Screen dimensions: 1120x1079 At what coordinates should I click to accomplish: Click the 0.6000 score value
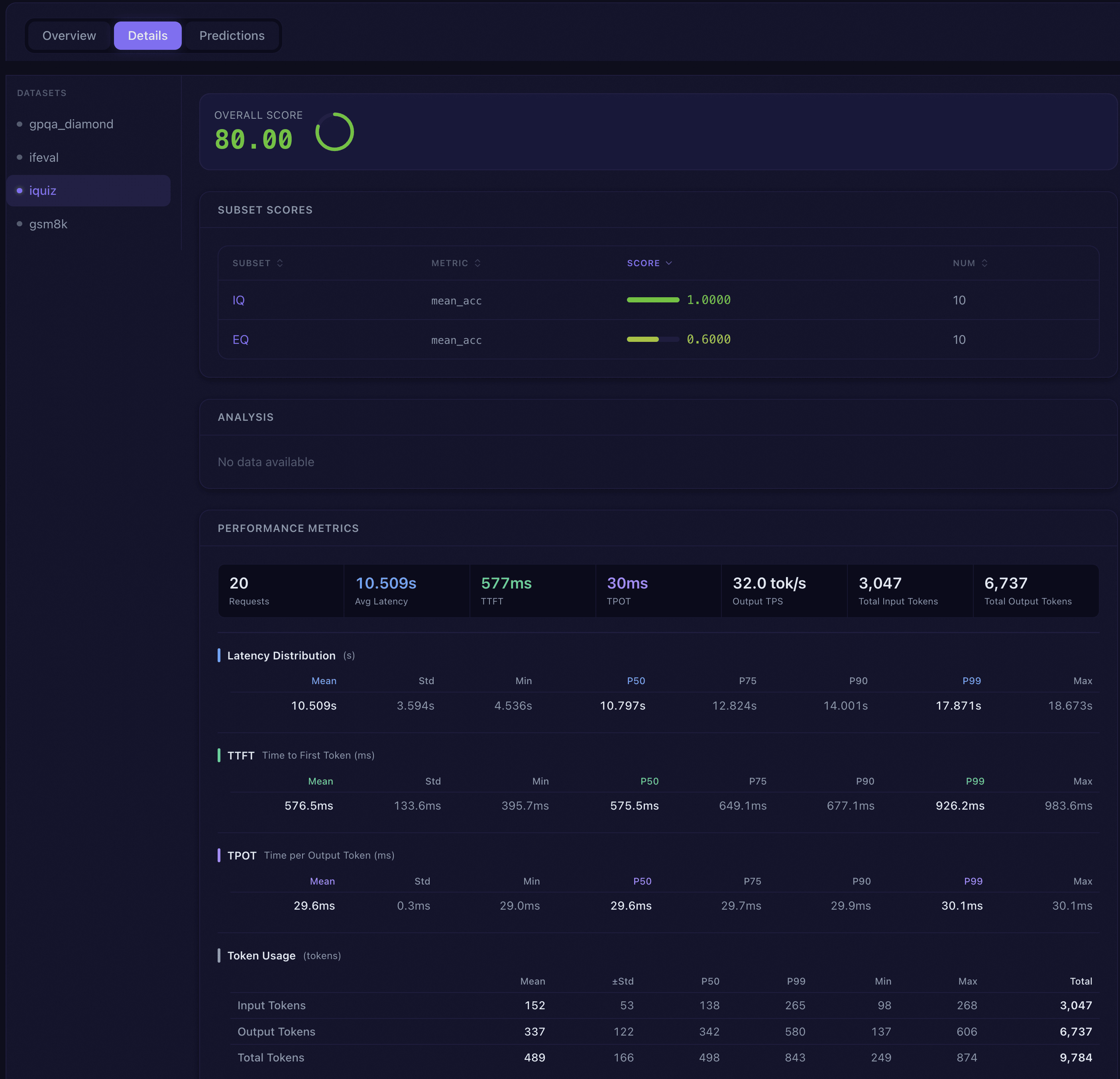[x=709, y=339]
